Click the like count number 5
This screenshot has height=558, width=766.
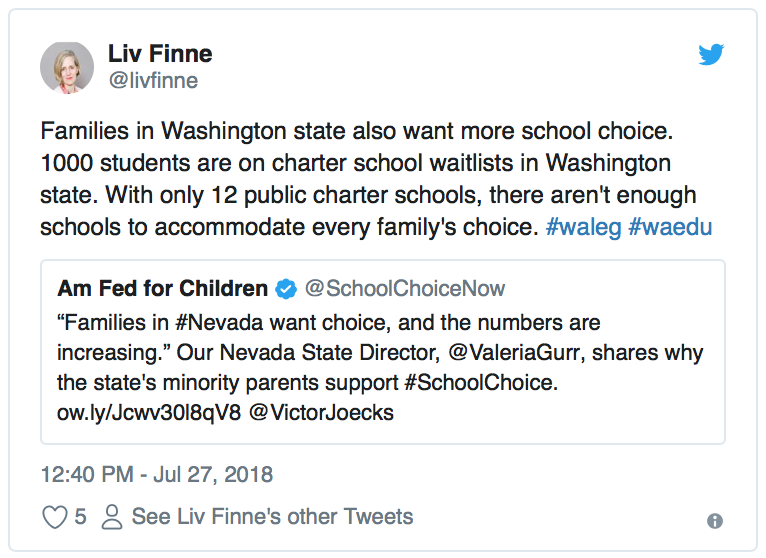pyautogui.click(x=81, y=517)
